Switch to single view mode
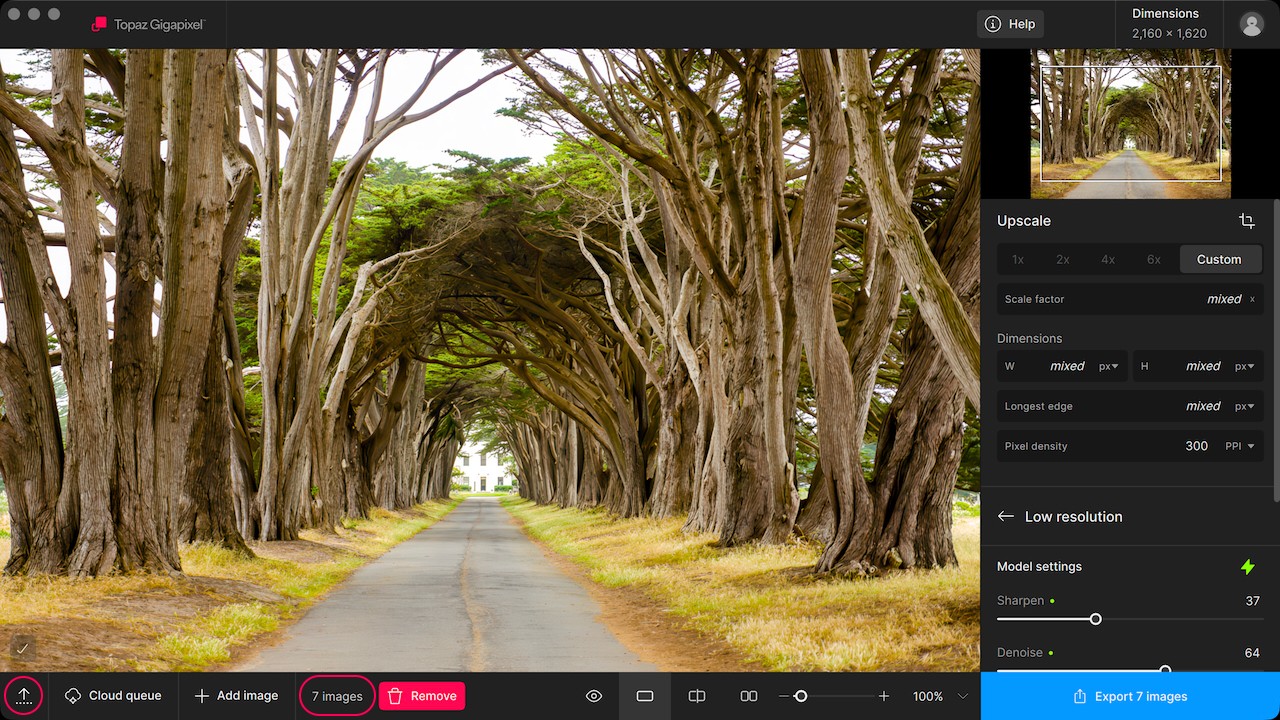The width and height of the screenshot is (1280, 720). 645,696
